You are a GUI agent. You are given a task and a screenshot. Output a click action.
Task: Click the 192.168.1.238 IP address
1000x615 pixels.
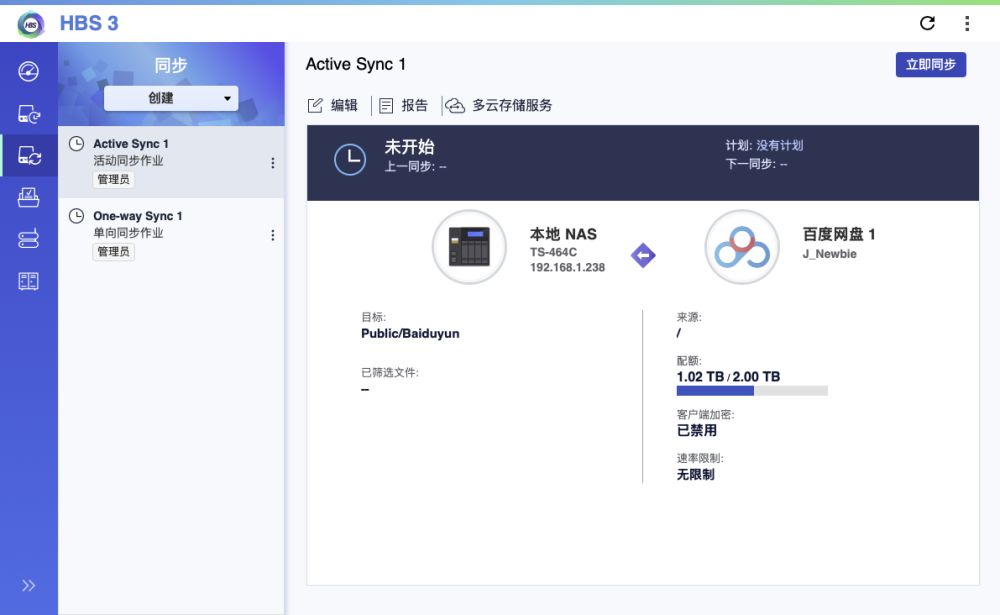[568, 267]
